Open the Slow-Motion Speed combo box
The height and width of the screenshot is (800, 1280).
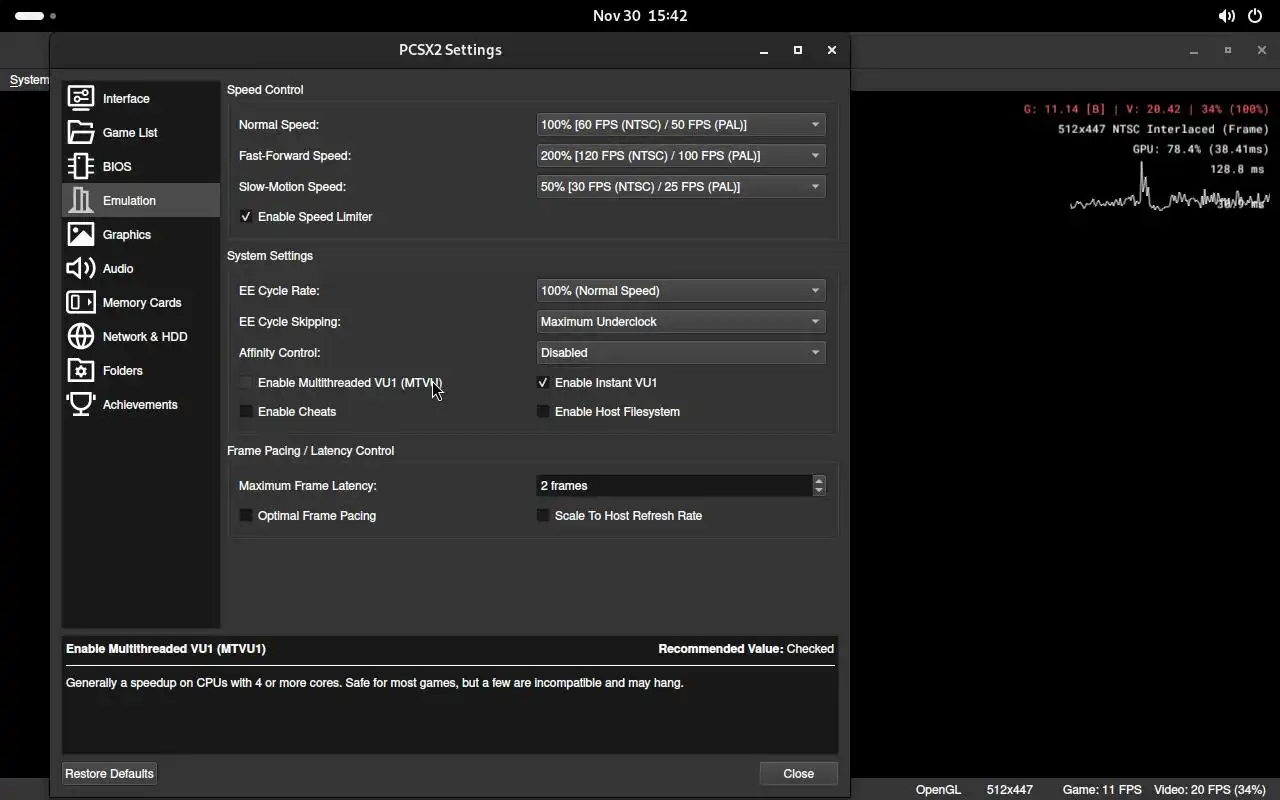click(681, 186)
